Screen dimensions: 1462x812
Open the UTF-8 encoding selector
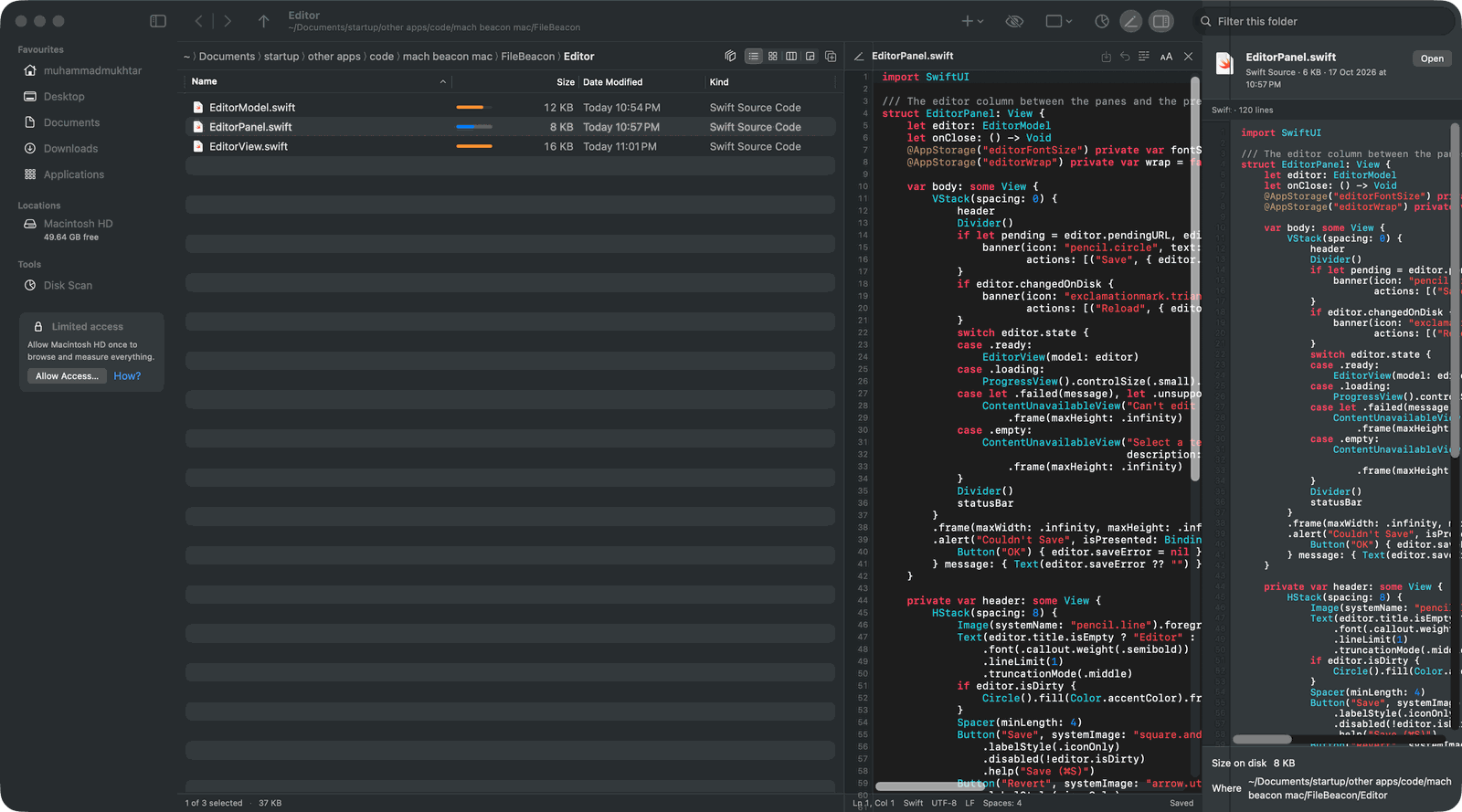[944, 804]
